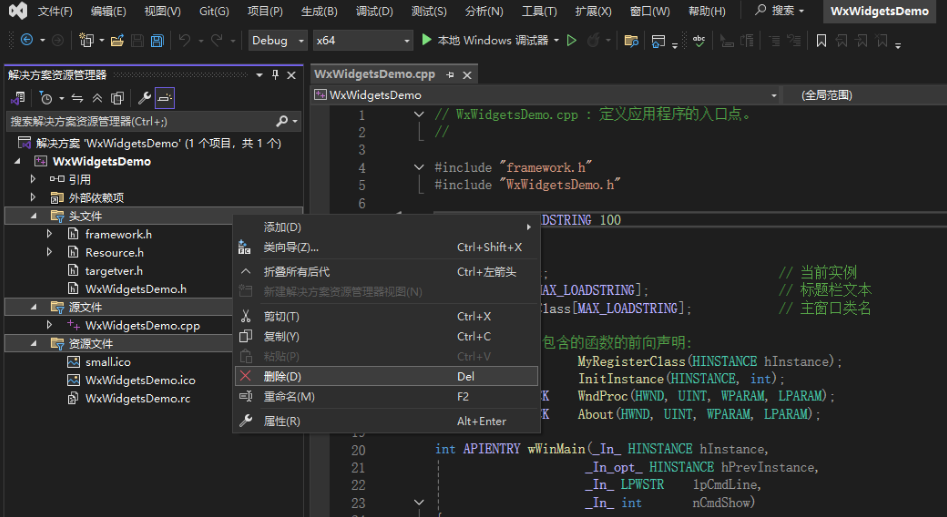
Task: Select WxWidgetsDemo.rc resource file
Action: [138, 398]
